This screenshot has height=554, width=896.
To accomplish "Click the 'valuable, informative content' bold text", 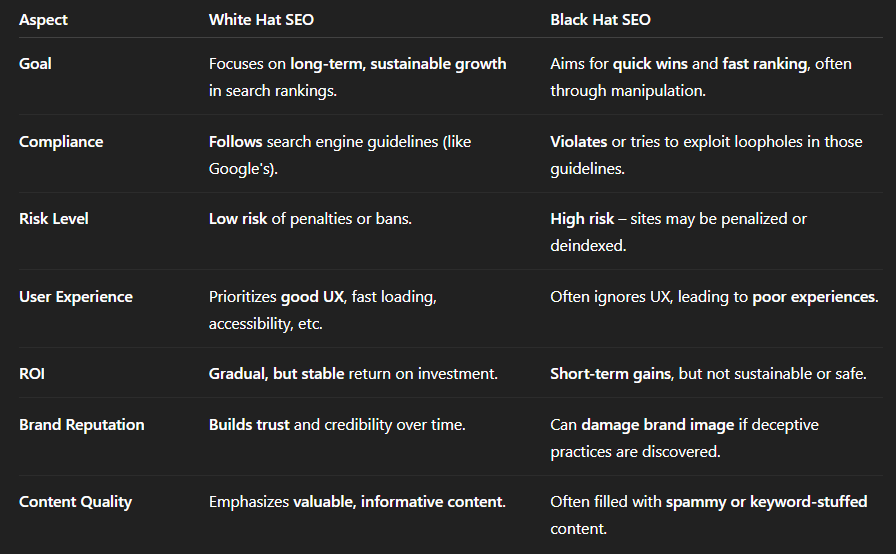I will pos(397,502).
